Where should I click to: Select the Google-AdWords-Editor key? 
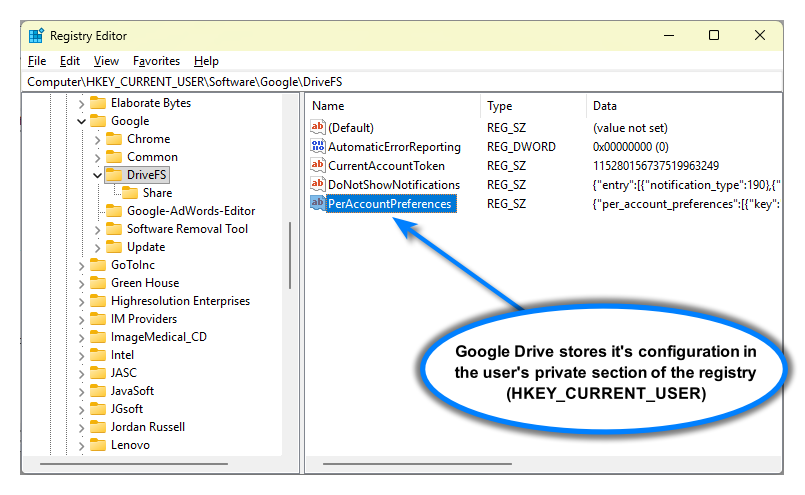click(190, 211)
